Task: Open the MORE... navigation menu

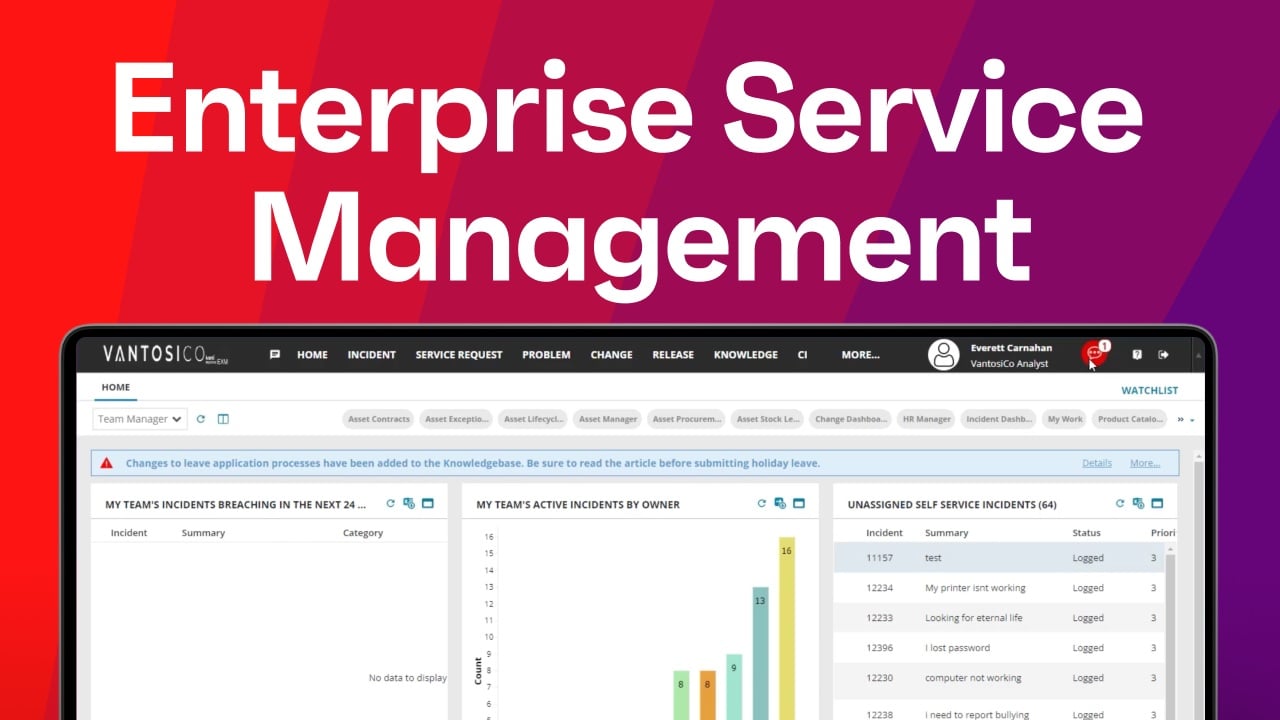Action: tap(860, 354)
